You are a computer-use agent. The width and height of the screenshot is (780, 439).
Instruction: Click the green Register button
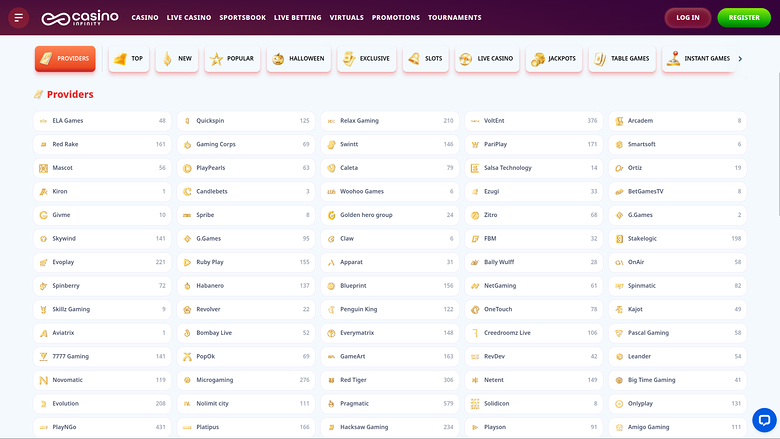[x=744, y=17]
